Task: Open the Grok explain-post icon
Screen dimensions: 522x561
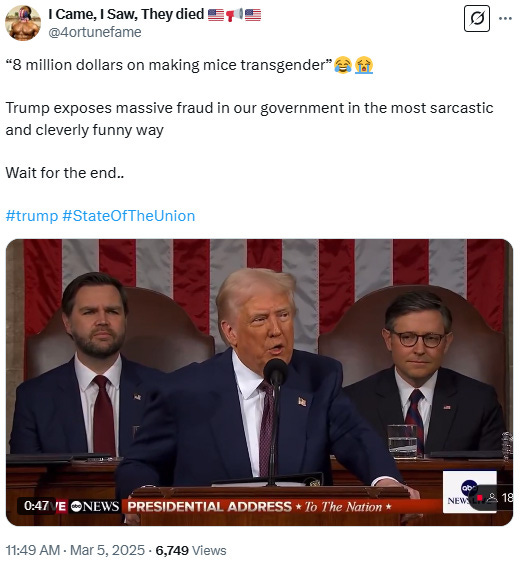Action: (477, 18)
